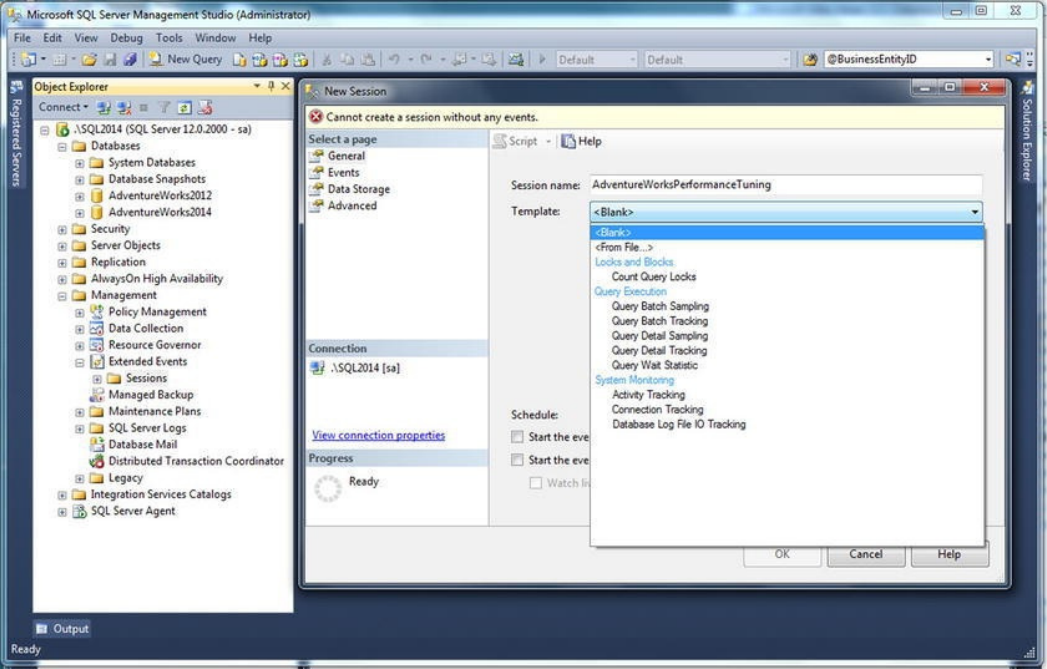Click the Undo arrow icon in toolbar
The width and height of the screenshot is (1047, 669).
394,59
